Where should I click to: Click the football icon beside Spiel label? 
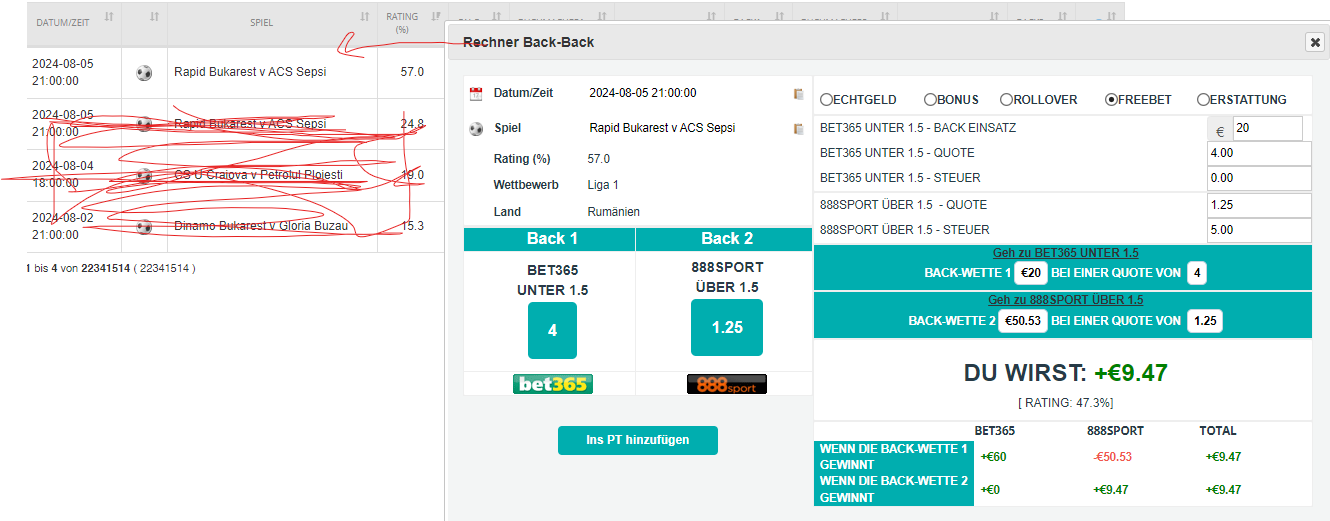tap(476, 129)
